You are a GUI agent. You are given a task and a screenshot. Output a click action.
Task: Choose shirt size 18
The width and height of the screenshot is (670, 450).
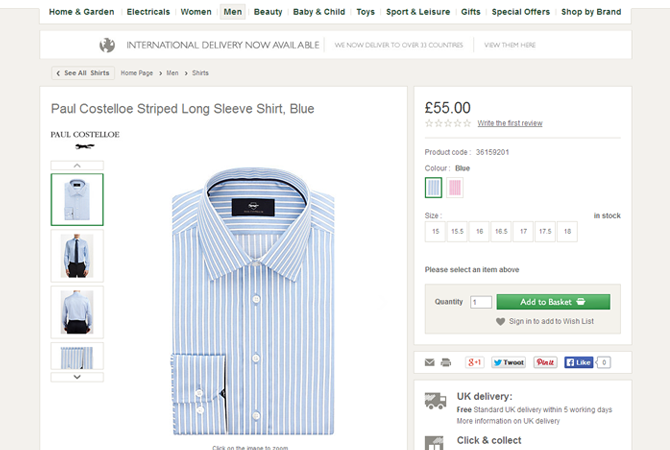tap(567, 231)
